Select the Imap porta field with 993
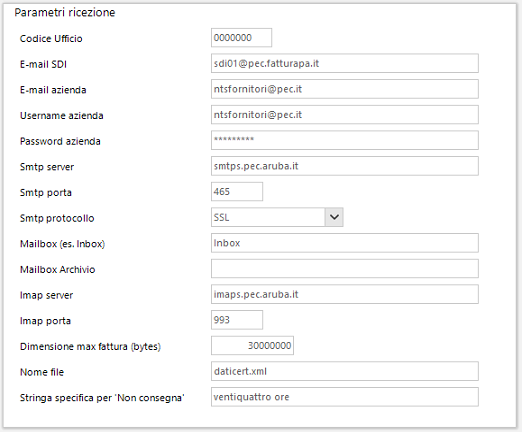This screenshot has height=432, width=522. [x=237, y=320]
